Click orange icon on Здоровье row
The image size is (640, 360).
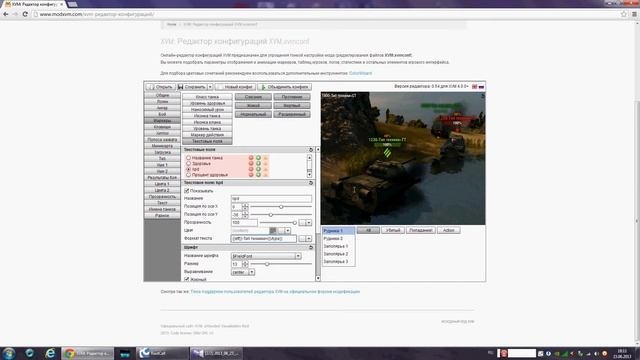coord(265,163)
